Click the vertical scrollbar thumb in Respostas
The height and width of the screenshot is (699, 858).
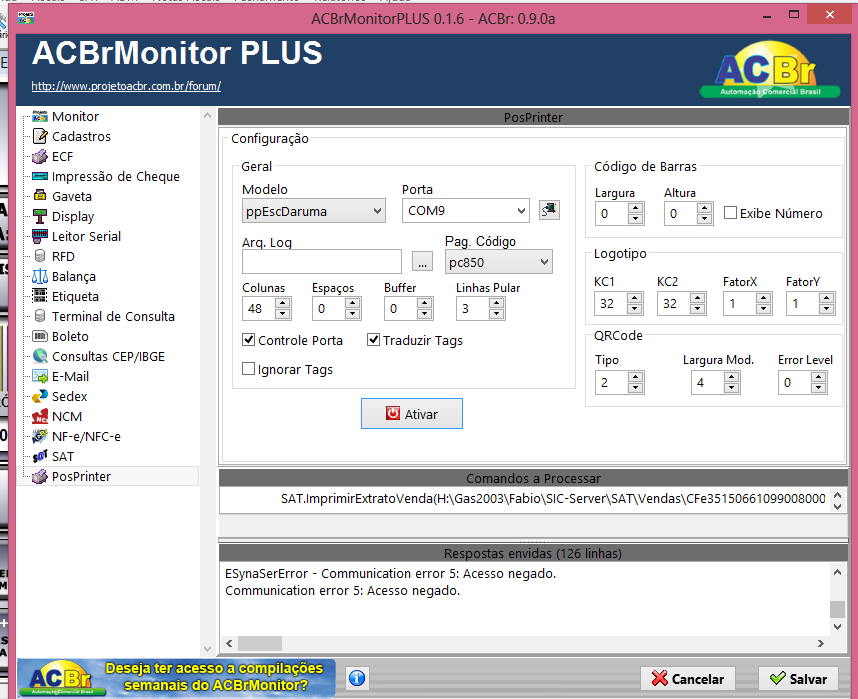(837, 609)
